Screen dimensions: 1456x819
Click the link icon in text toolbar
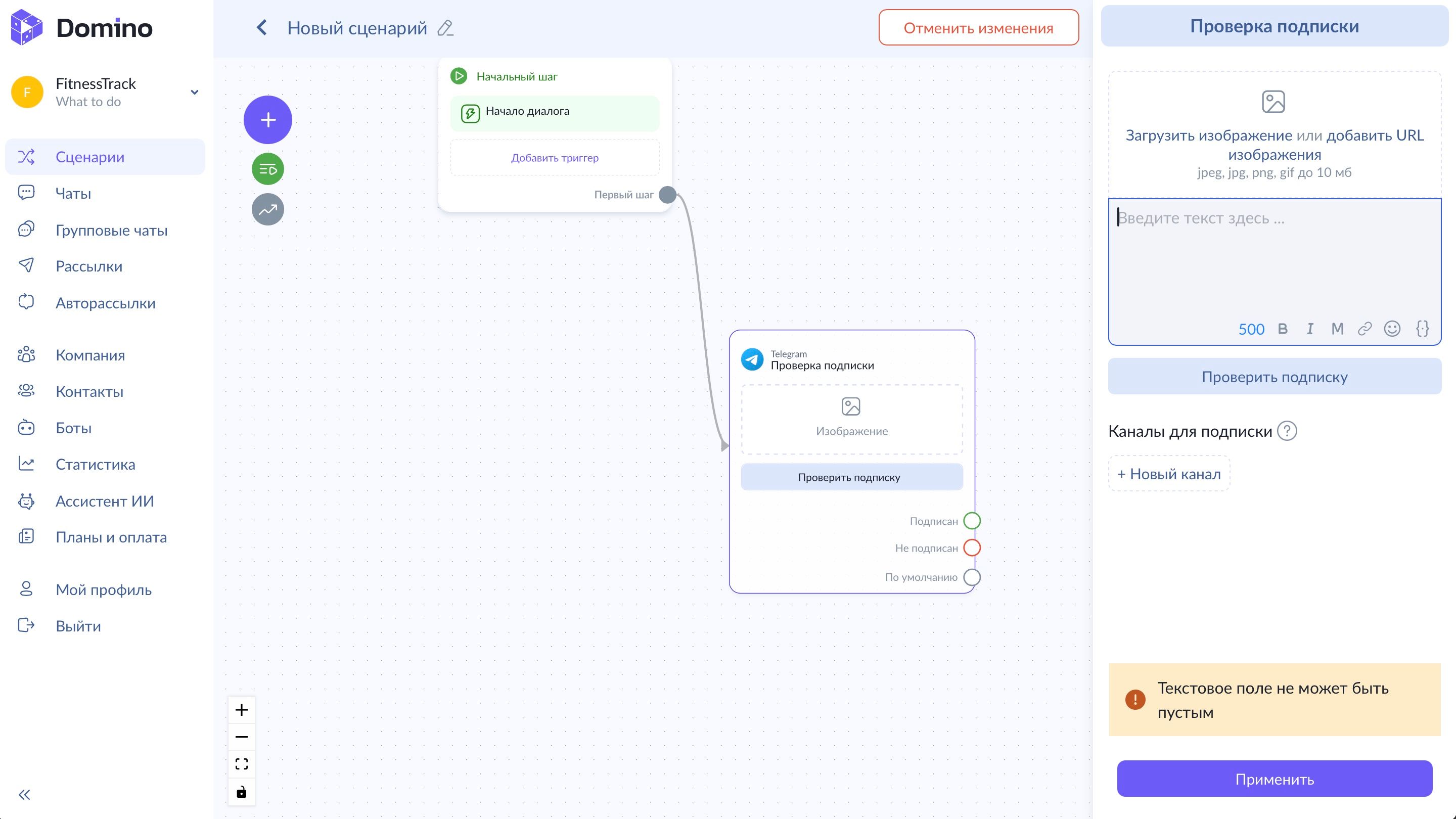click(1364, 329)
